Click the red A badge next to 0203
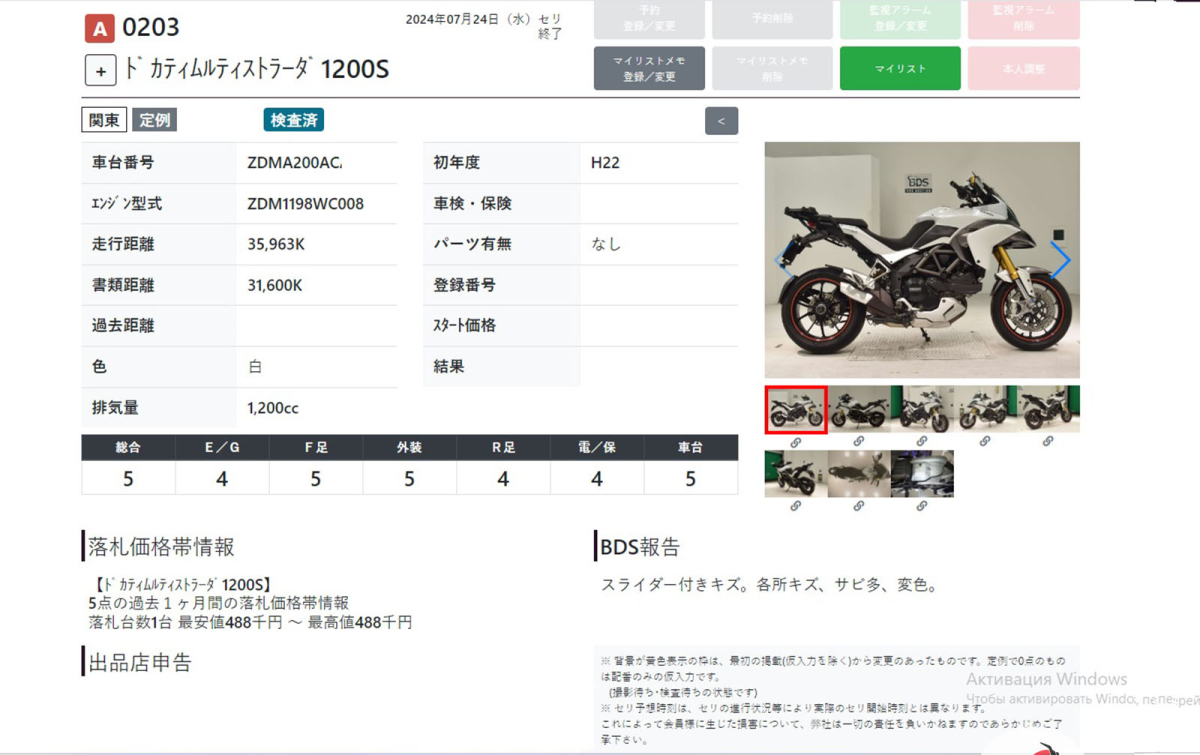Image resolution: width=1200 pixels, height=755 pixels. click(x=99, y=28)
